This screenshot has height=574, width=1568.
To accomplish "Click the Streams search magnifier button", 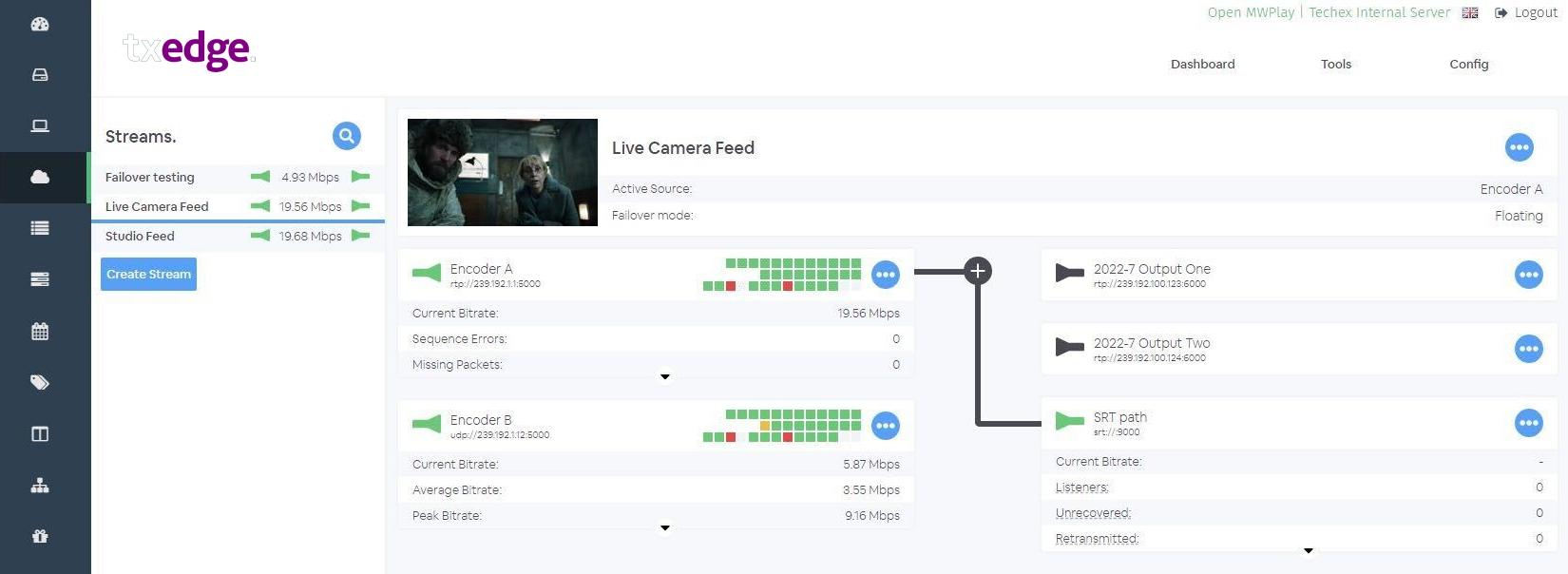I will coord(347,136).
